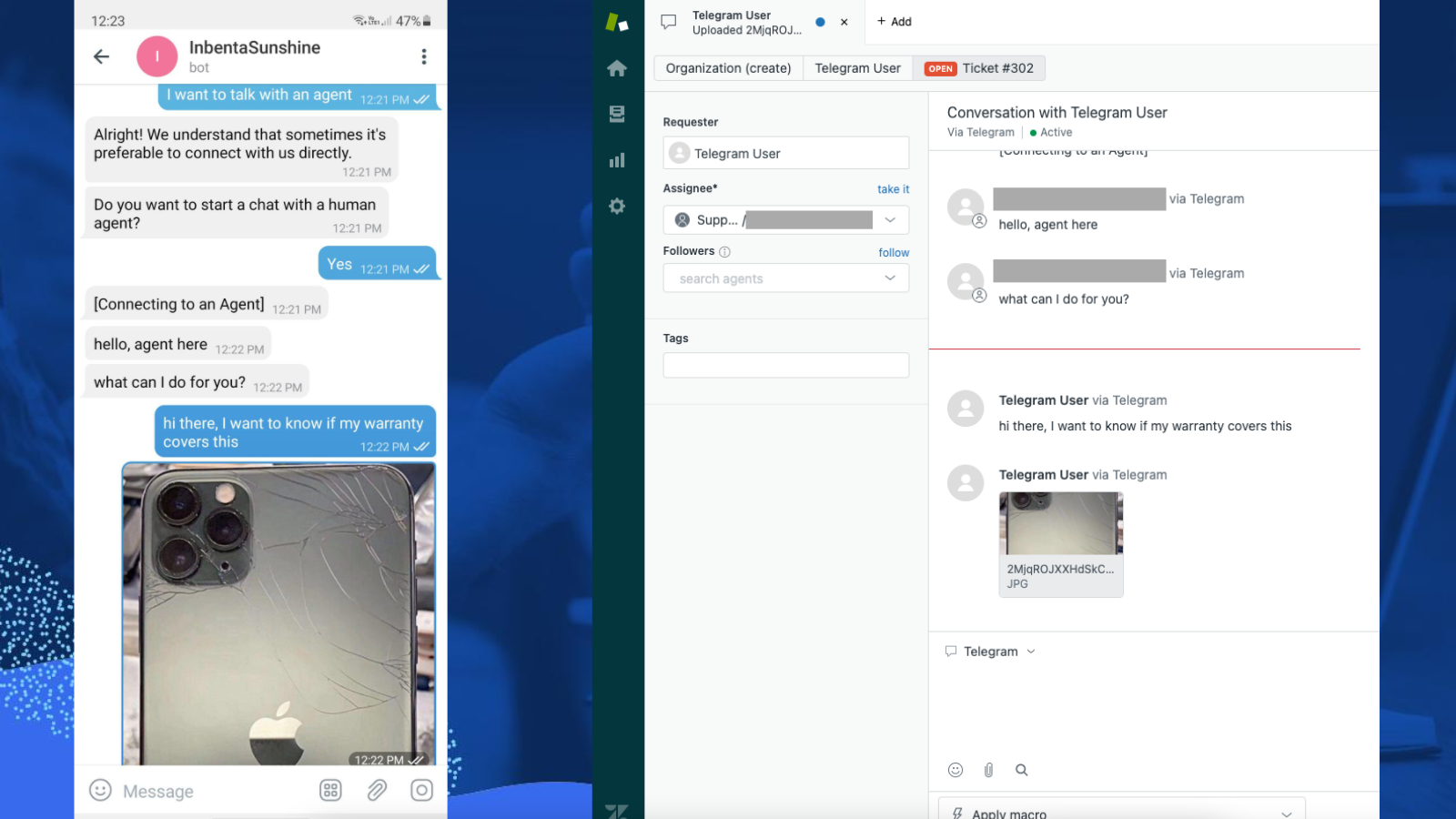Expand the Followers search agents dropdown
The image size is (1456, 819).
(889, 278)
